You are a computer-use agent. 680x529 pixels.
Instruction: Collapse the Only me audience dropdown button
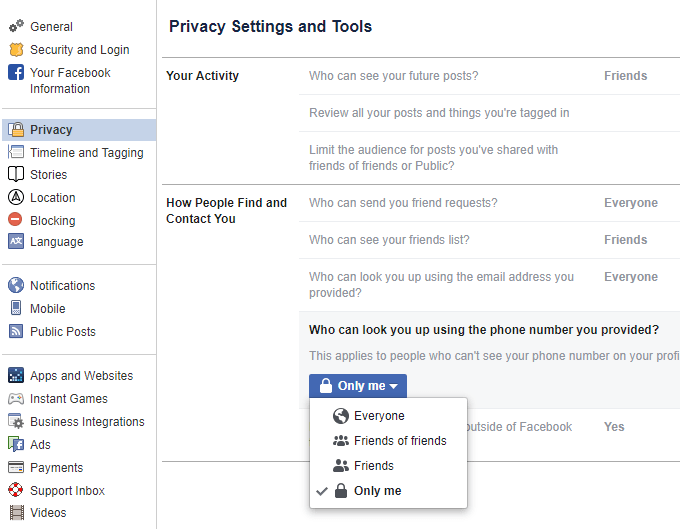click(358, 386)
